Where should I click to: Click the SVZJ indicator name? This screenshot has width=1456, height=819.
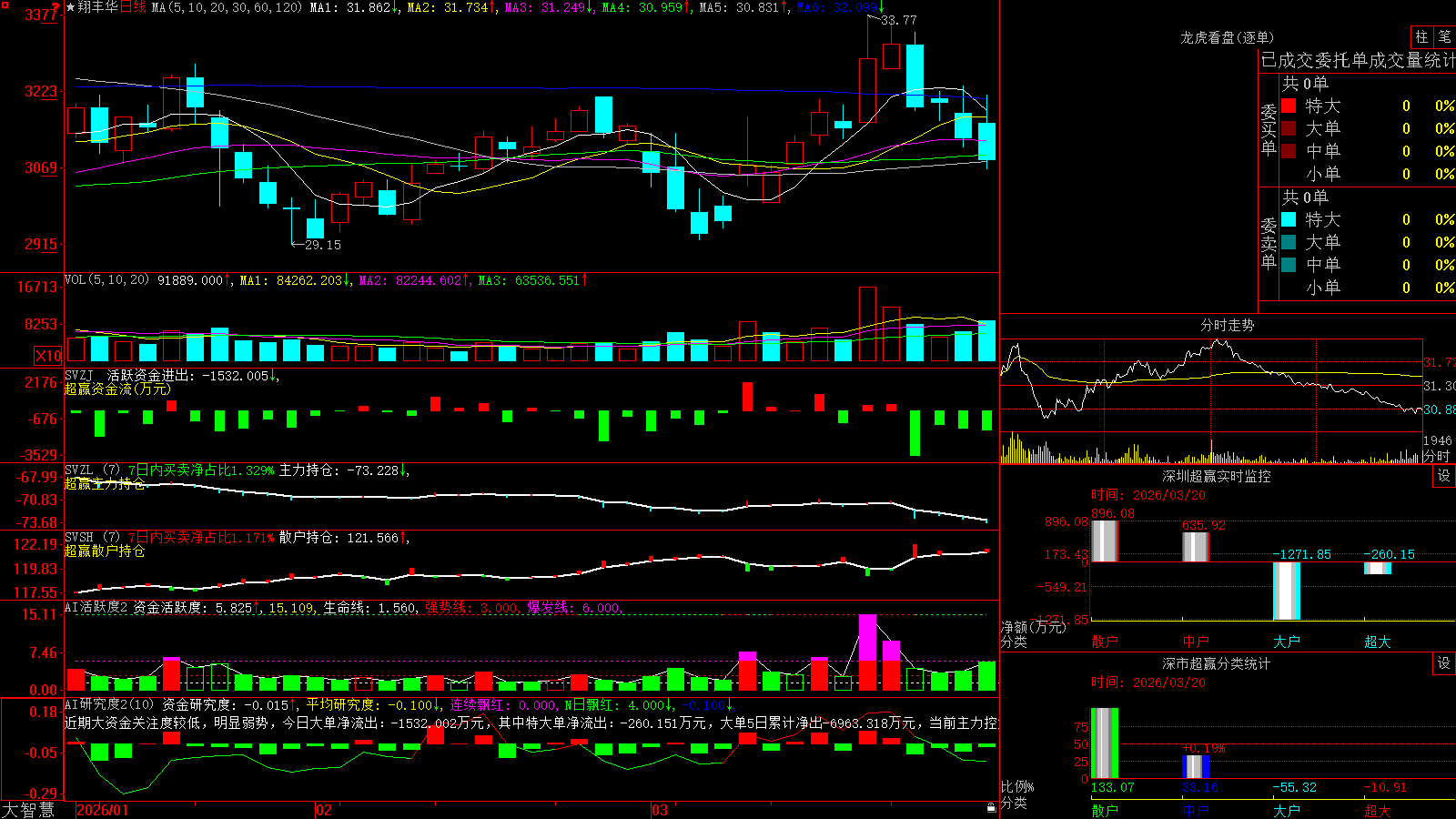[x=79, y=375]
